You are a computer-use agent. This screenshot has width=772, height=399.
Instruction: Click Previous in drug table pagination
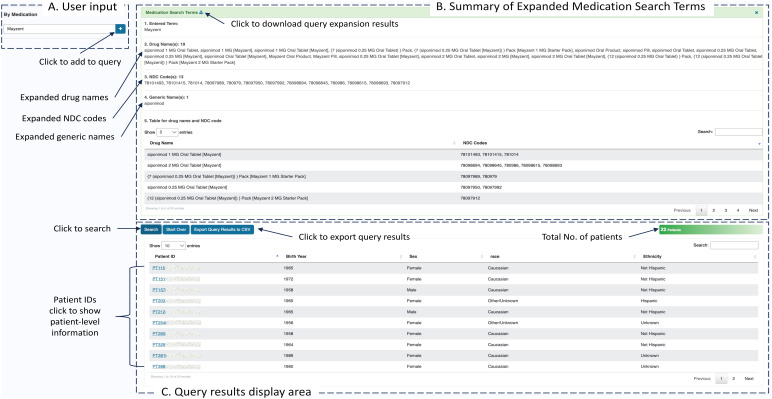[x=682, y=210]
